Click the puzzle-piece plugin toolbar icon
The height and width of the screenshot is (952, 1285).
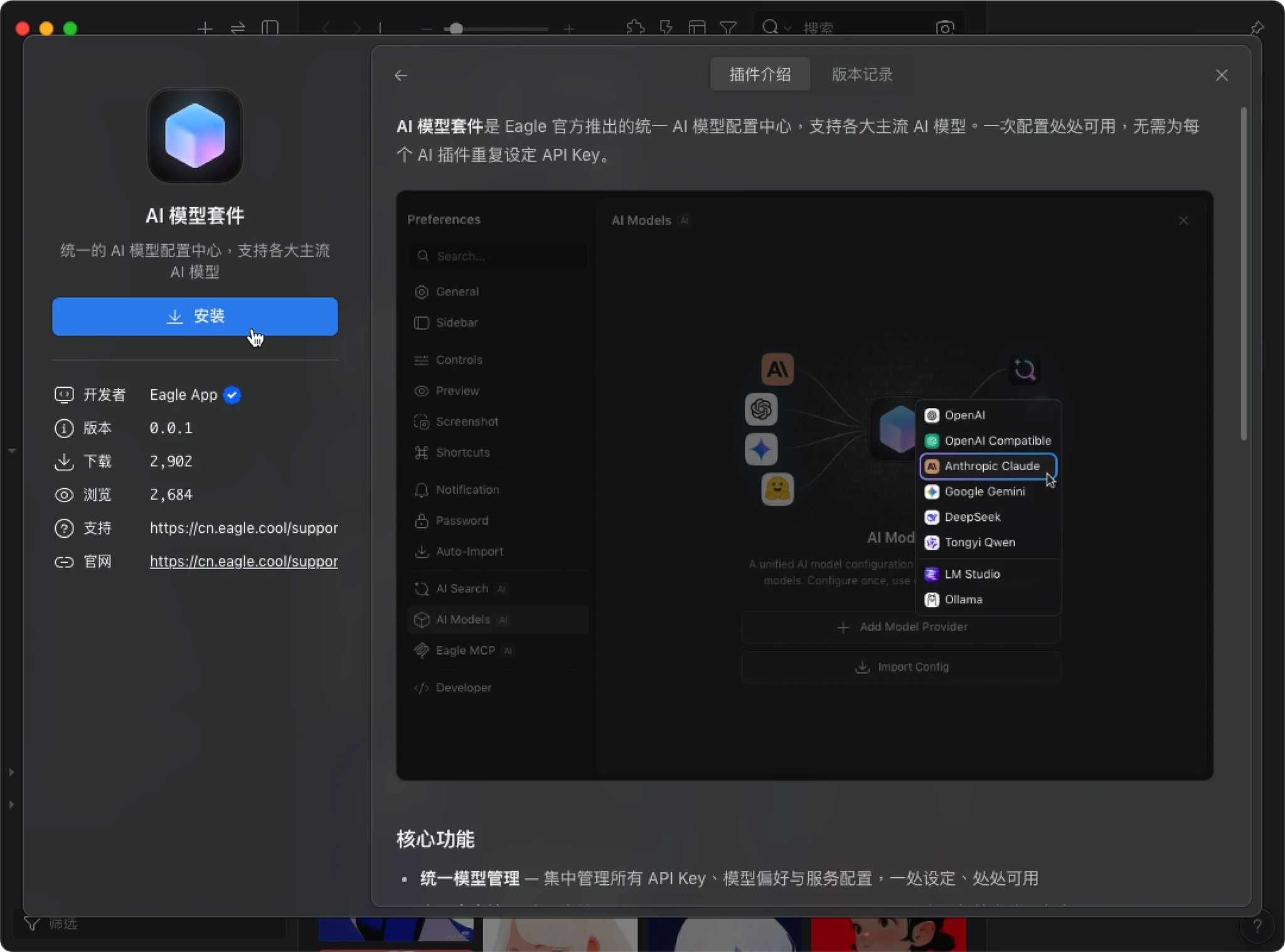635,28
